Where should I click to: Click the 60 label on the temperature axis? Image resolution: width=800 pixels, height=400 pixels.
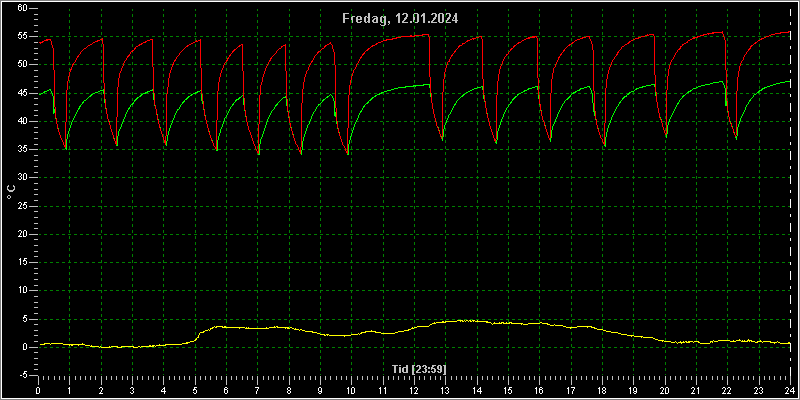click(x=21, y=8)
